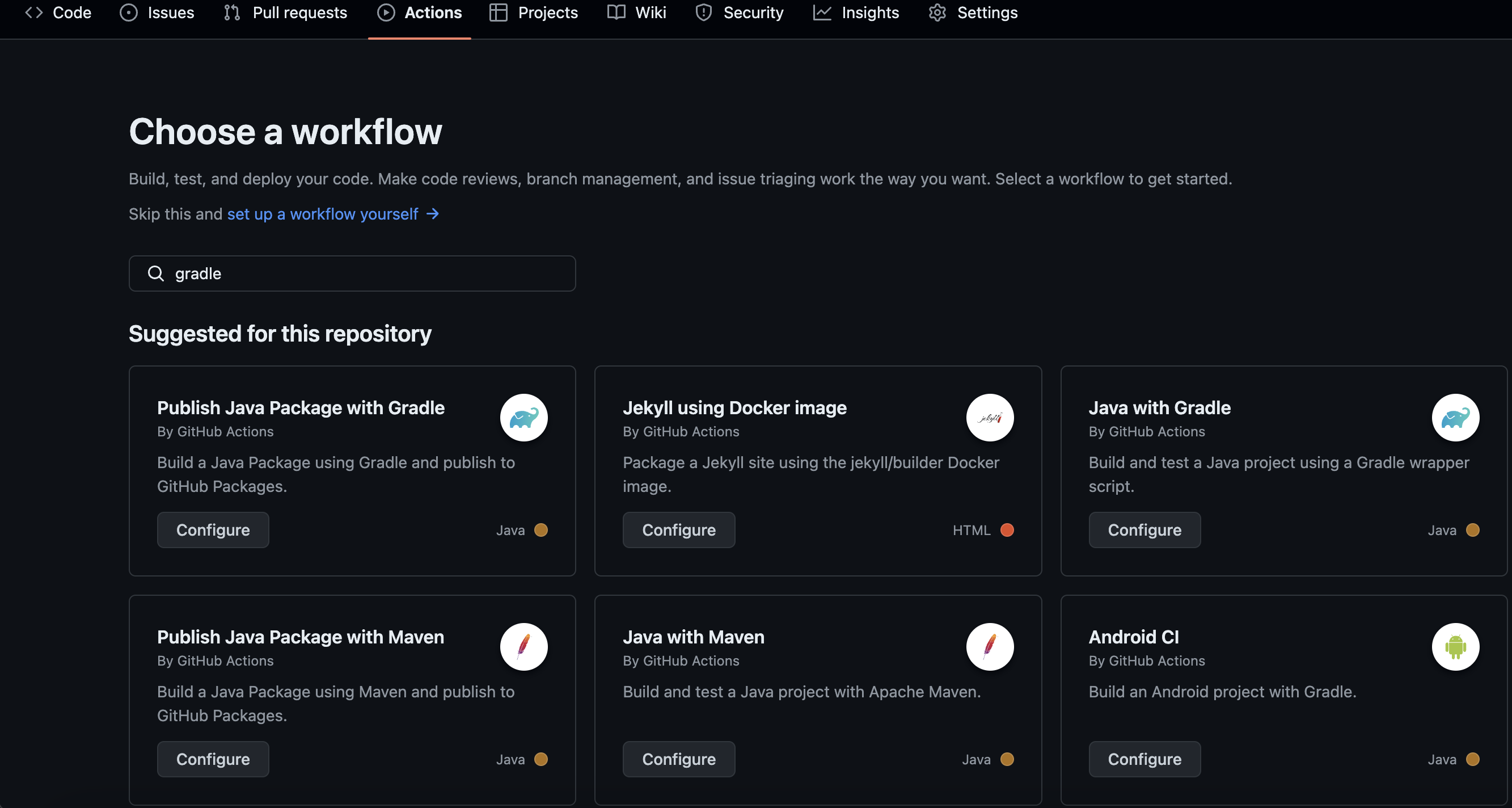Configure the Android CI workflow
The width and height of the screenshot is (1512, 808).
1144,759
